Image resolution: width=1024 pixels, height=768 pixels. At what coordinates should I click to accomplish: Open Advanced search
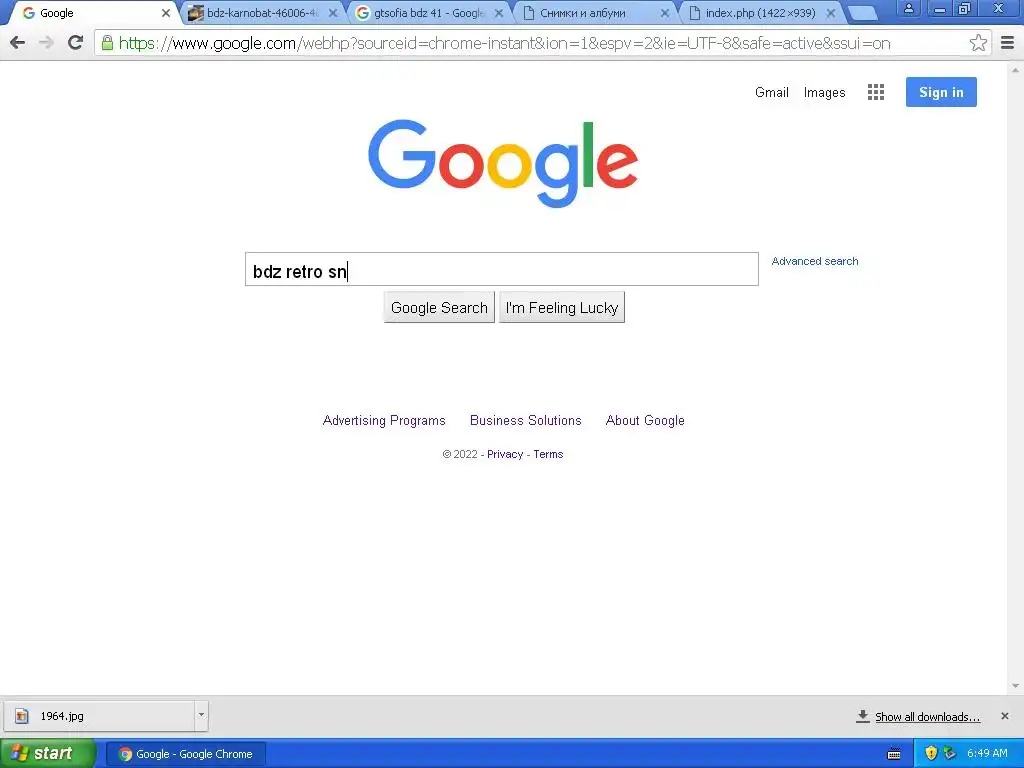pos(815,261)
